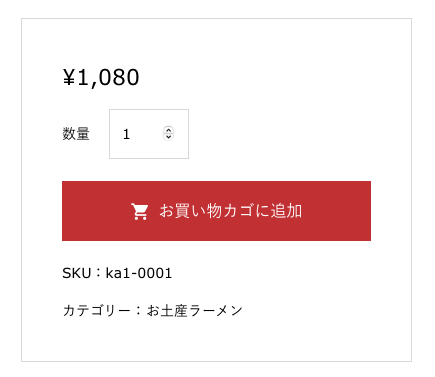Viewport: 435px width, 377px height.
Task: Click the ¥1,080 price text
Action: pos(101,77)
